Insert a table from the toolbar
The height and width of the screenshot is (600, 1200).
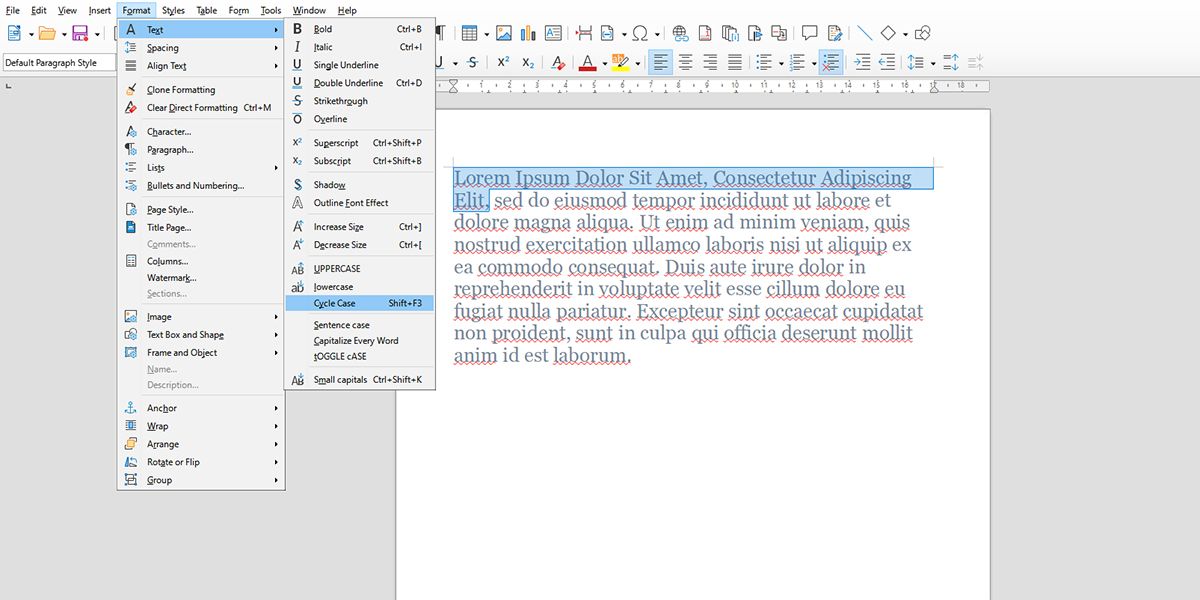click(x=470, y=32)
